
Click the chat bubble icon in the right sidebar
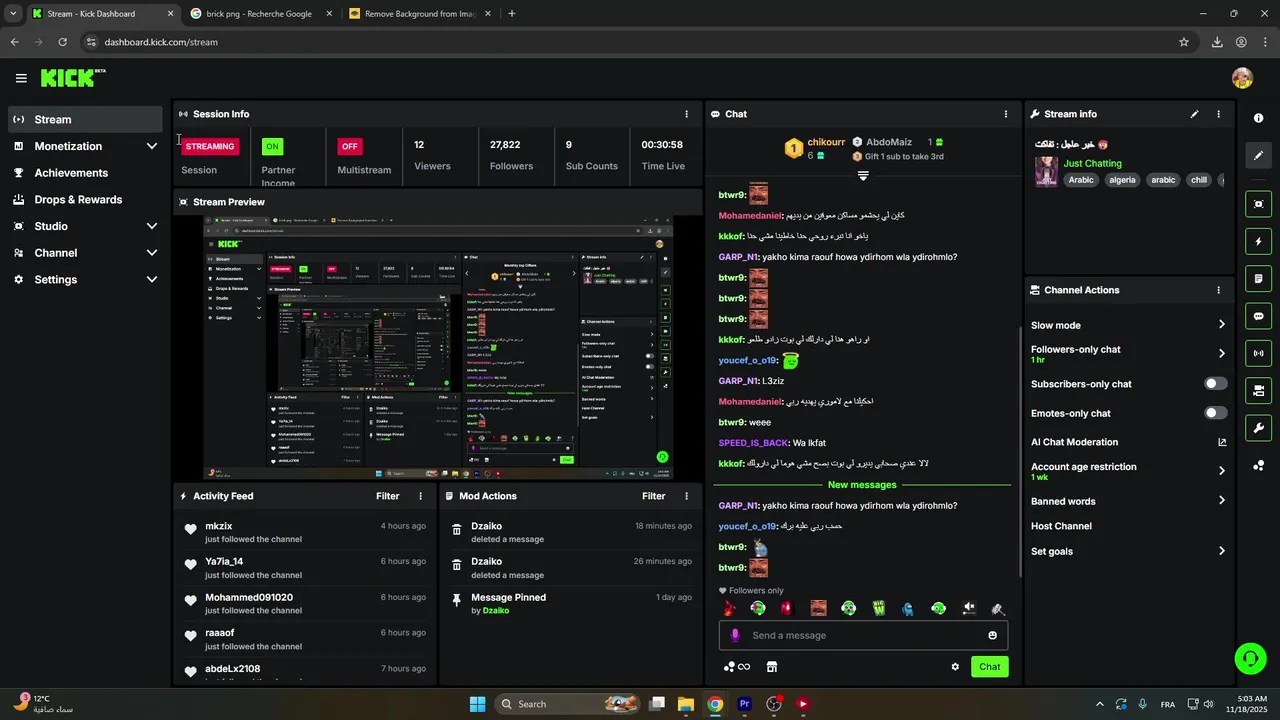pos(1258,316)
